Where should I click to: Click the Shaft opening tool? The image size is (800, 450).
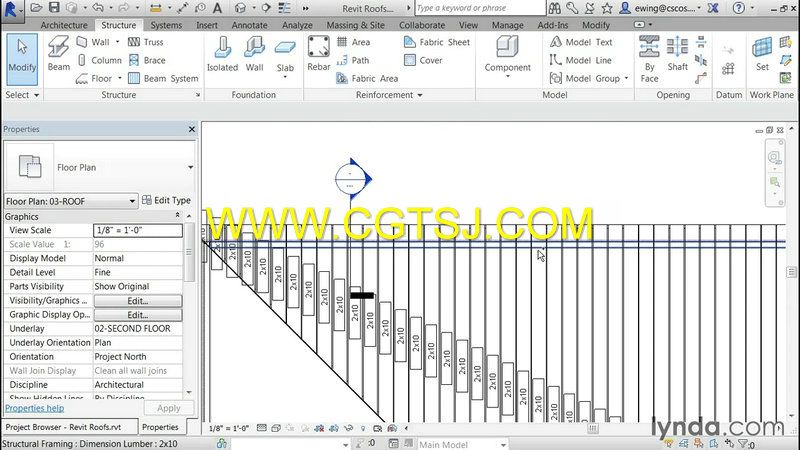coord(677,53)
